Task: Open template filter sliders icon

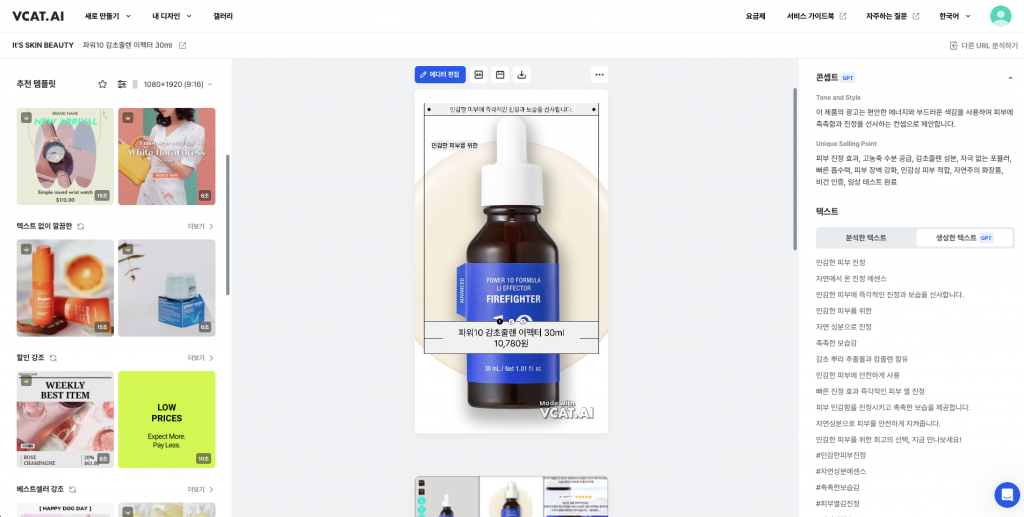Action: [121, 84]
